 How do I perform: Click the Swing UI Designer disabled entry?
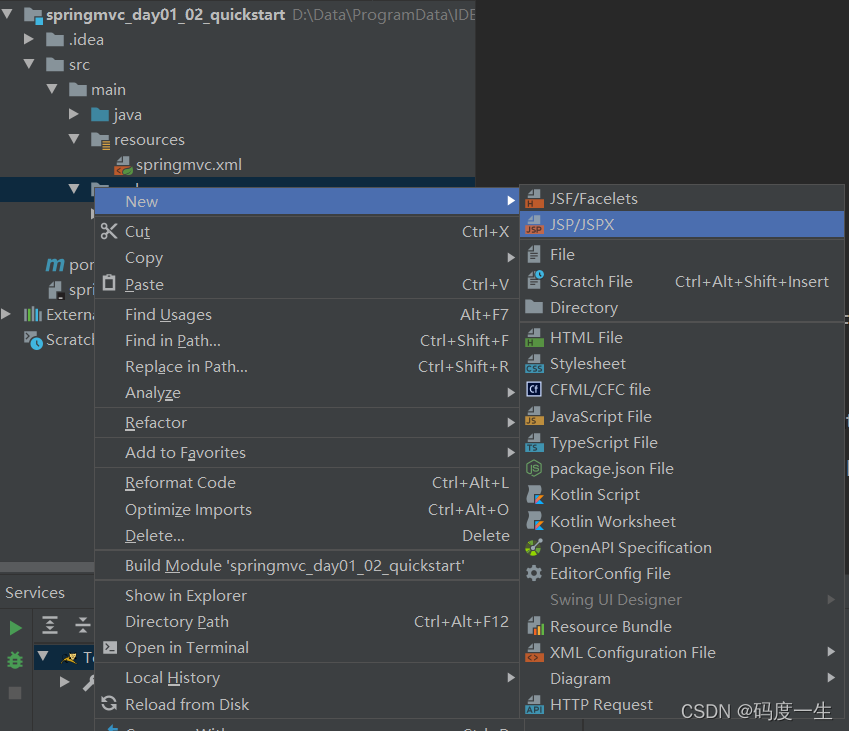682,600
